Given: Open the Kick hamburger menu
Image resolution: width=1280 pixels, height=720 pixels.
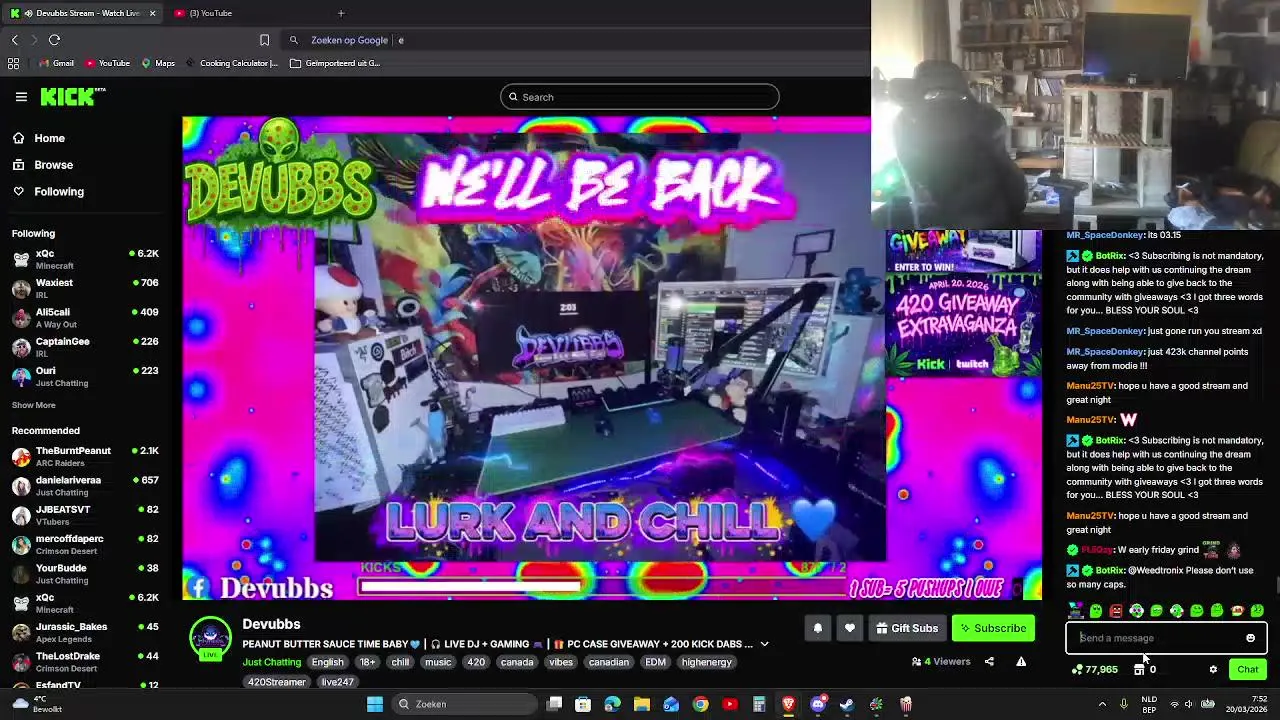Looking at the screenshot, I should tap(21, 97).
